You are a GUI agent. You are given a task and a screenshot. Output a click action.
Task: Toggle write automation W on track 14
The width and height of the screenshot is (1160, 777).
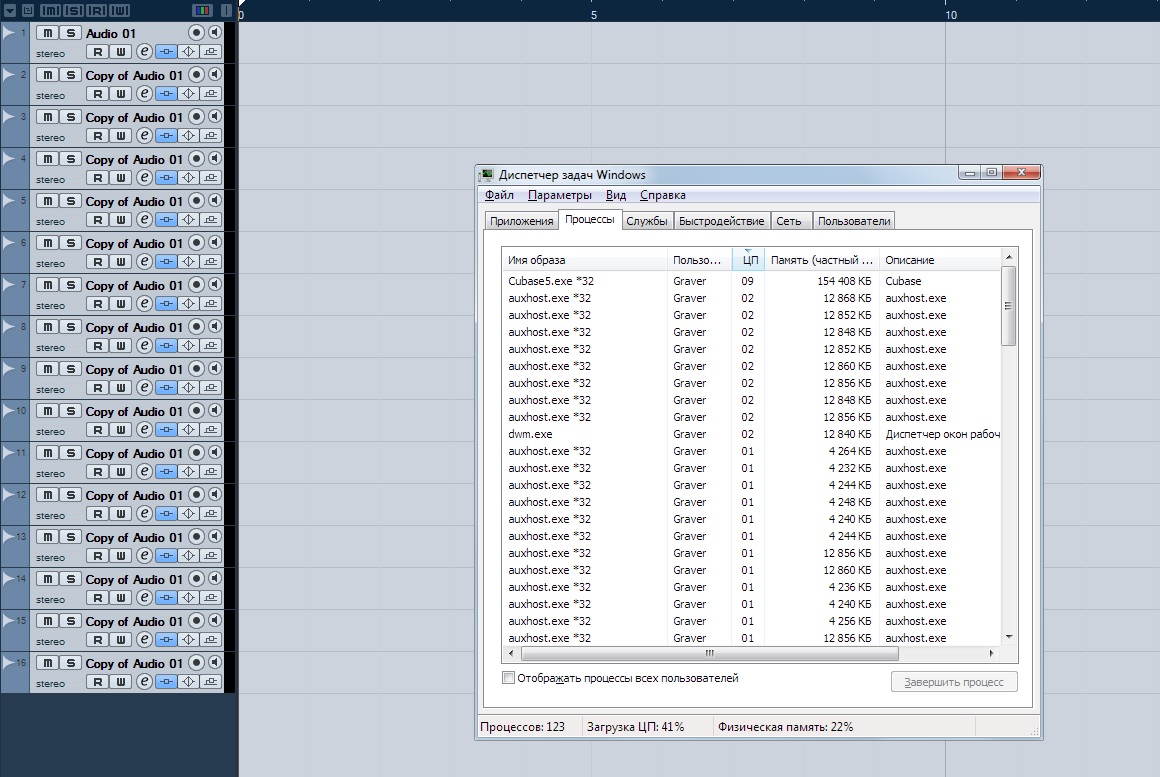pyautogui.click(x=121, y=598)
